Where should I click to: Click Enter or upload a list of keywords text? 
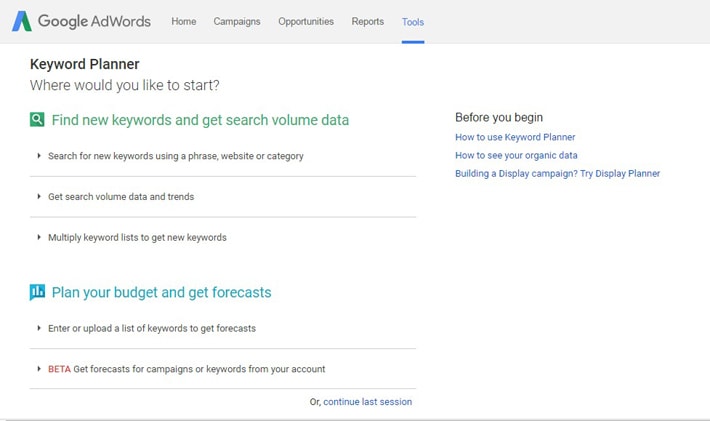point(152,328)
